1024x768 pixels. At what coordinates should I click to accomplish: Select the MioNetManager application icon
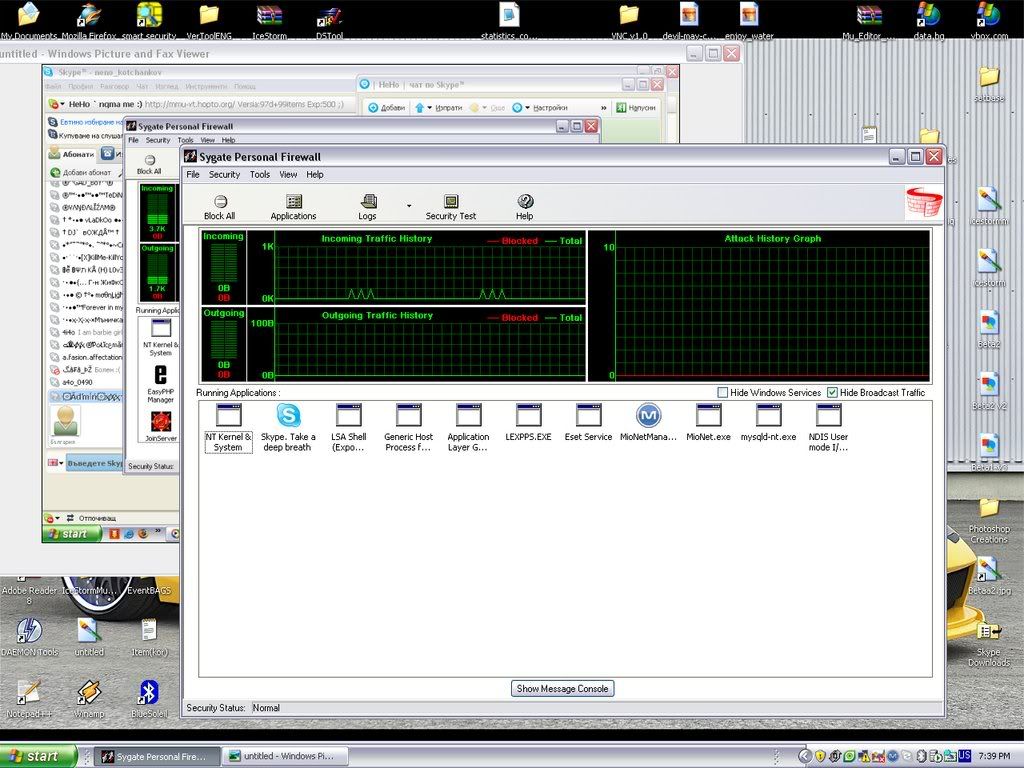tap(648, 423)
